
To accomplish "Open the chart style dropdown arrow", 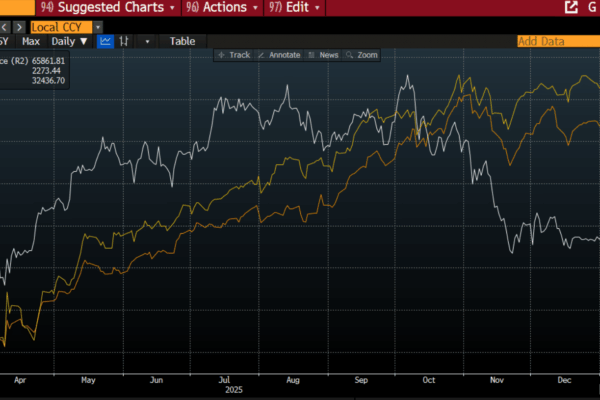I will click(x=147, y=41).
